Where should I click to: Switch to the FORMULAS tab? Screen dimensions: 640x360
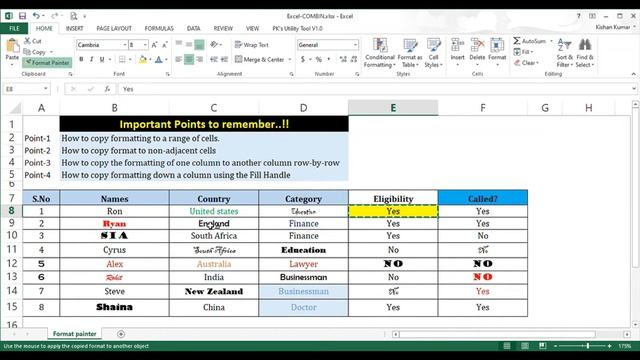pos(159,28)
